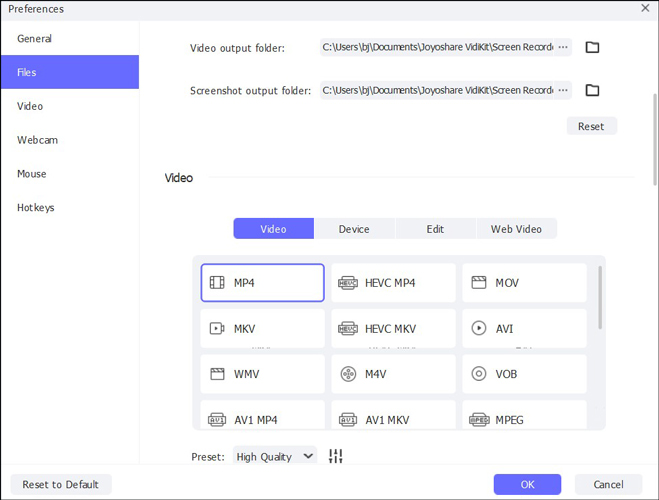659x500 pixels.
Task: Choose the MKV format tile
Action: 263,328
